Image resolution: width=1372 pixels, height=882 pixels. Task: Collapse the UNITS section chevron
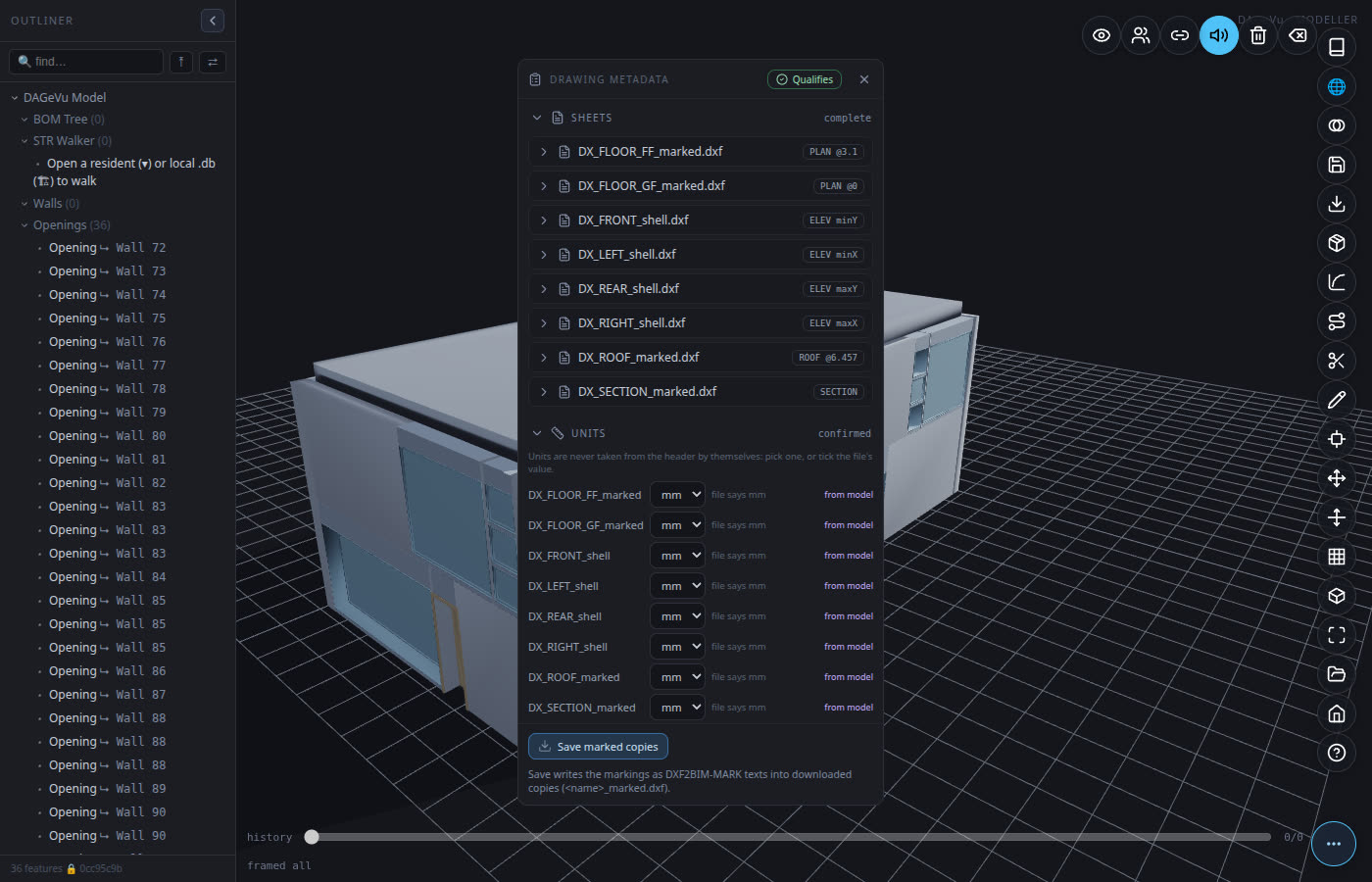537,433
